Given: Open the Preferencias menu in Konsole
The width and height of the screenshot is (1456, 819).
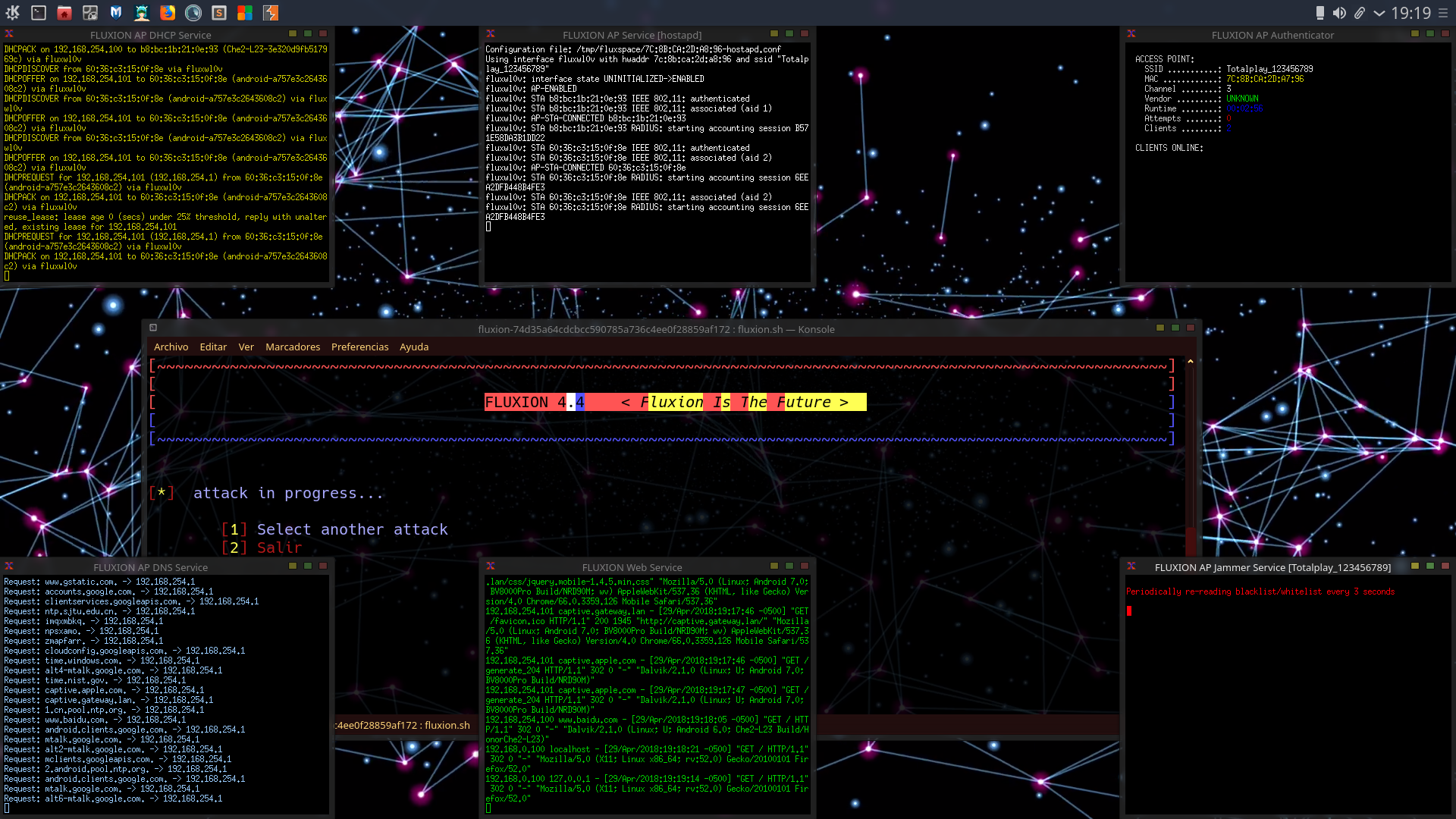Looking at the screenshot, I should (360, 347).
